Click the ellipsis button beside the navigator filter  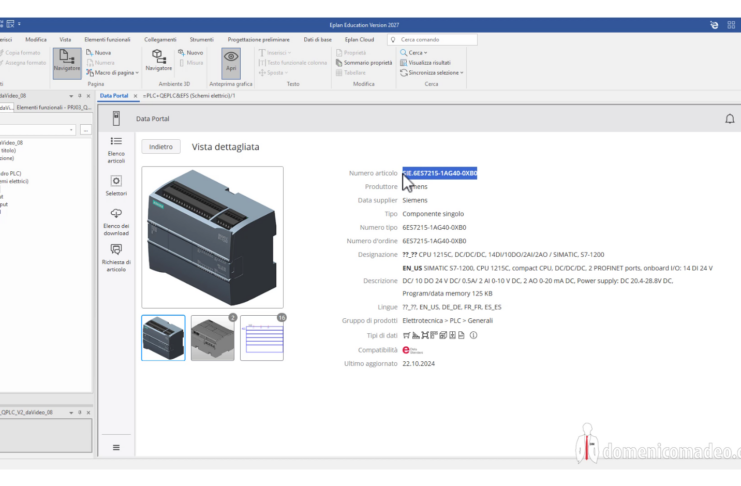(86, 130)
